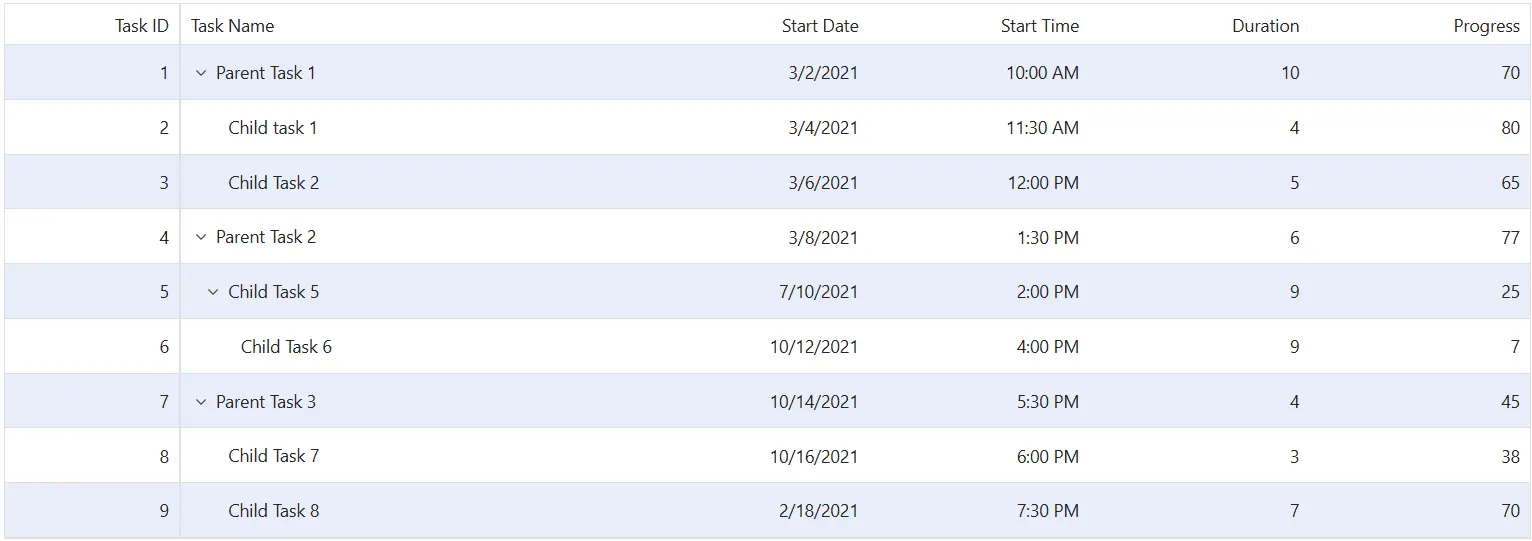
Task: Click the Progress column header
Action: pos(1419,26)
